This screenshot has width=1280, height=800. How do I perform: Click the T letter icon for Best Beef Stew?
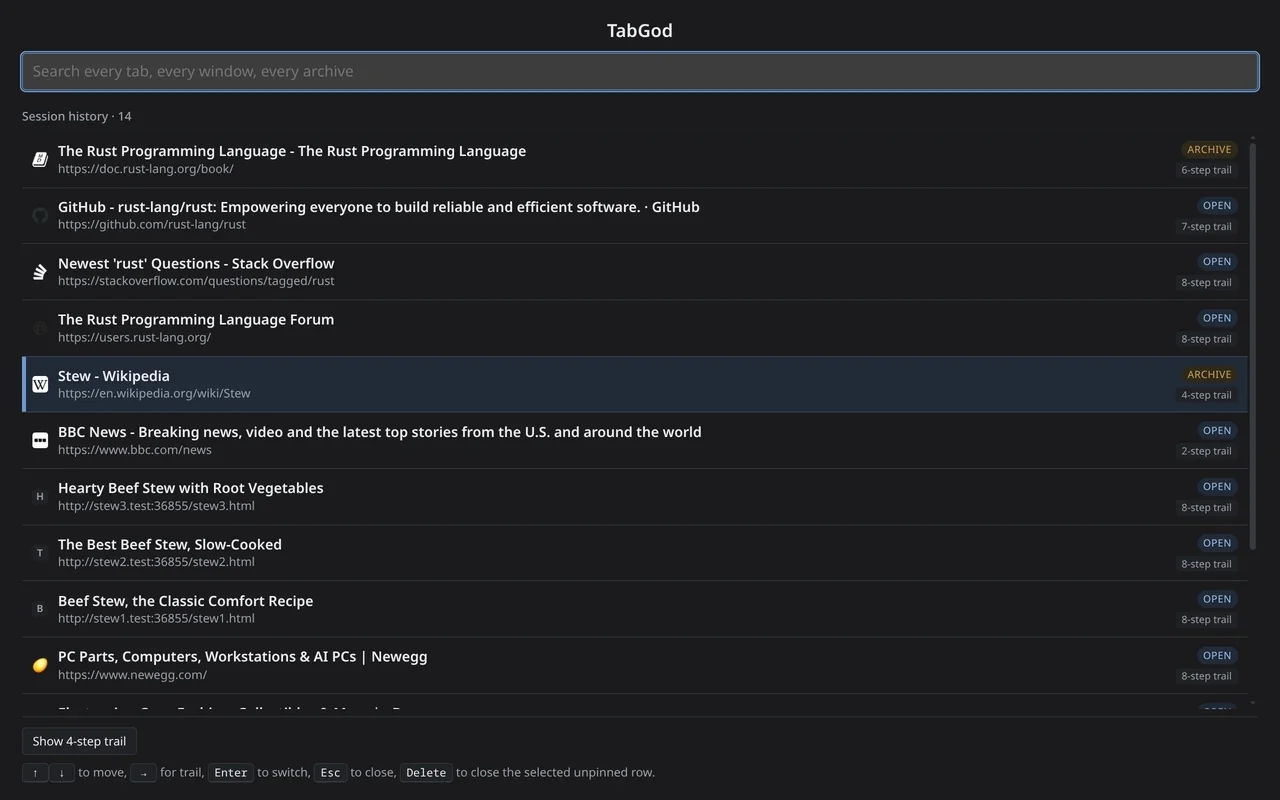(40, 553)
